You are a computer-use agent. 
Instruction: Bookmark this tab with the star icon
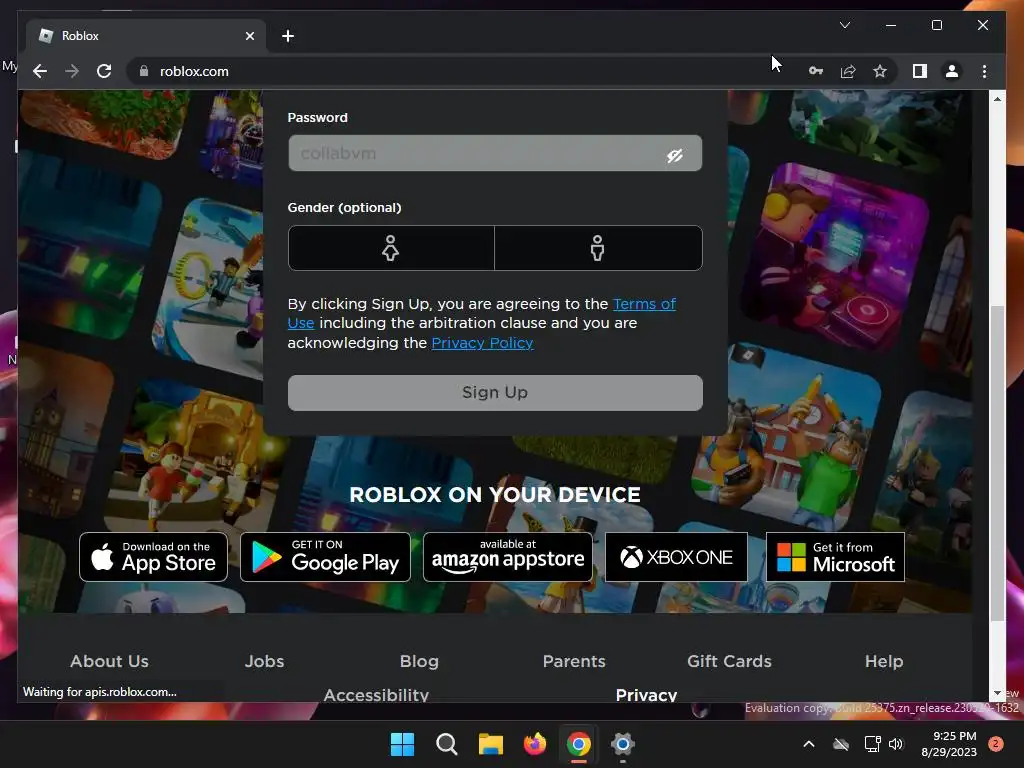pyautogui.click(x=880, y=71)
